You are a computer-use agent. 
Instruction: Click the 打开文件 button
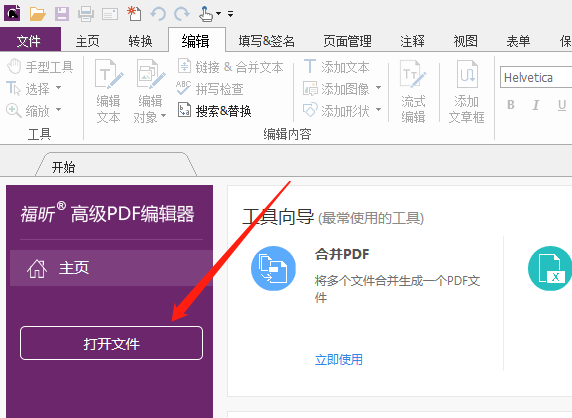[x=111, y=343]
